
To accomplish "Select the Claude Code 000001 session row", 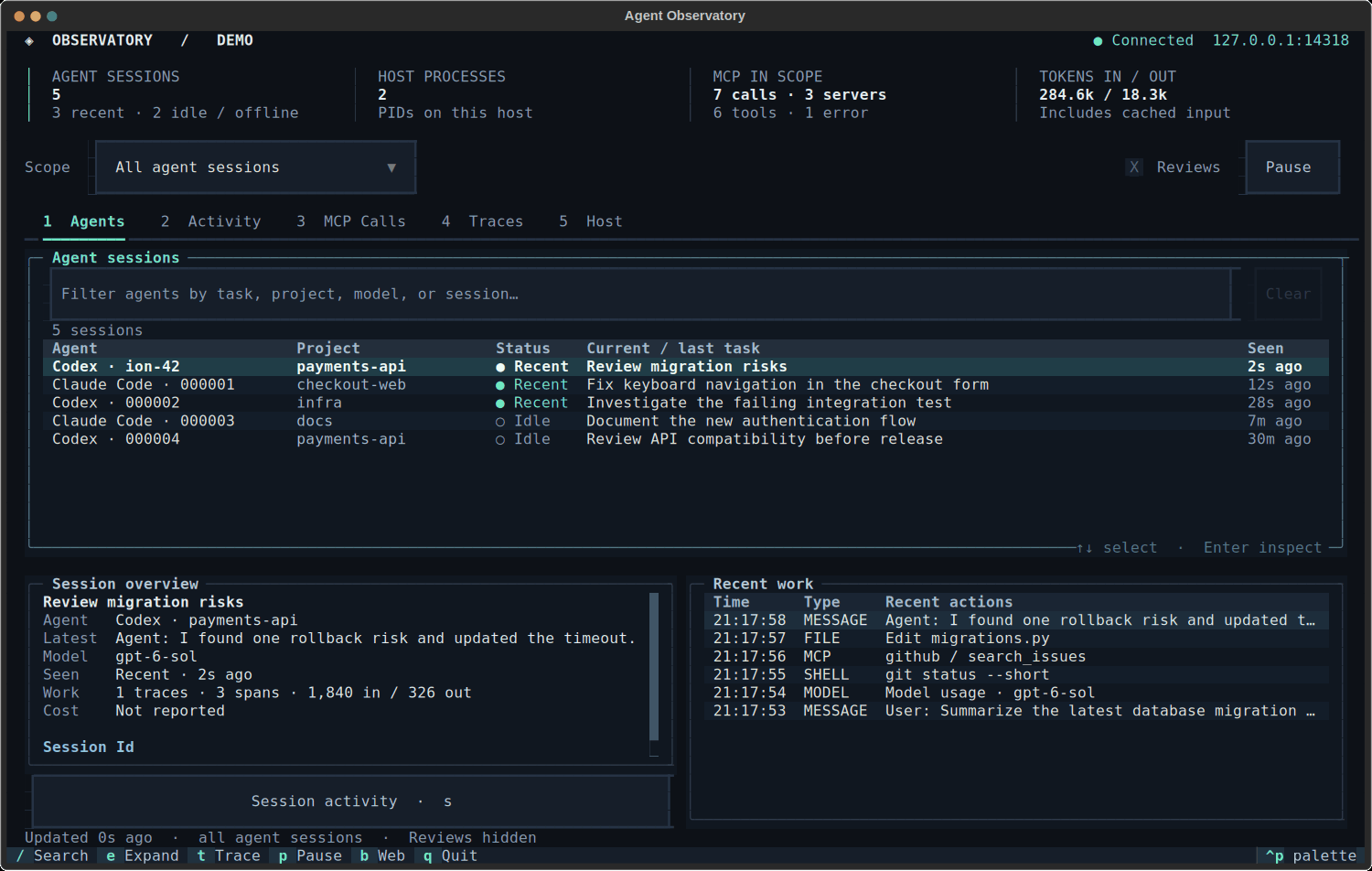I will click(x=686, y=385).
